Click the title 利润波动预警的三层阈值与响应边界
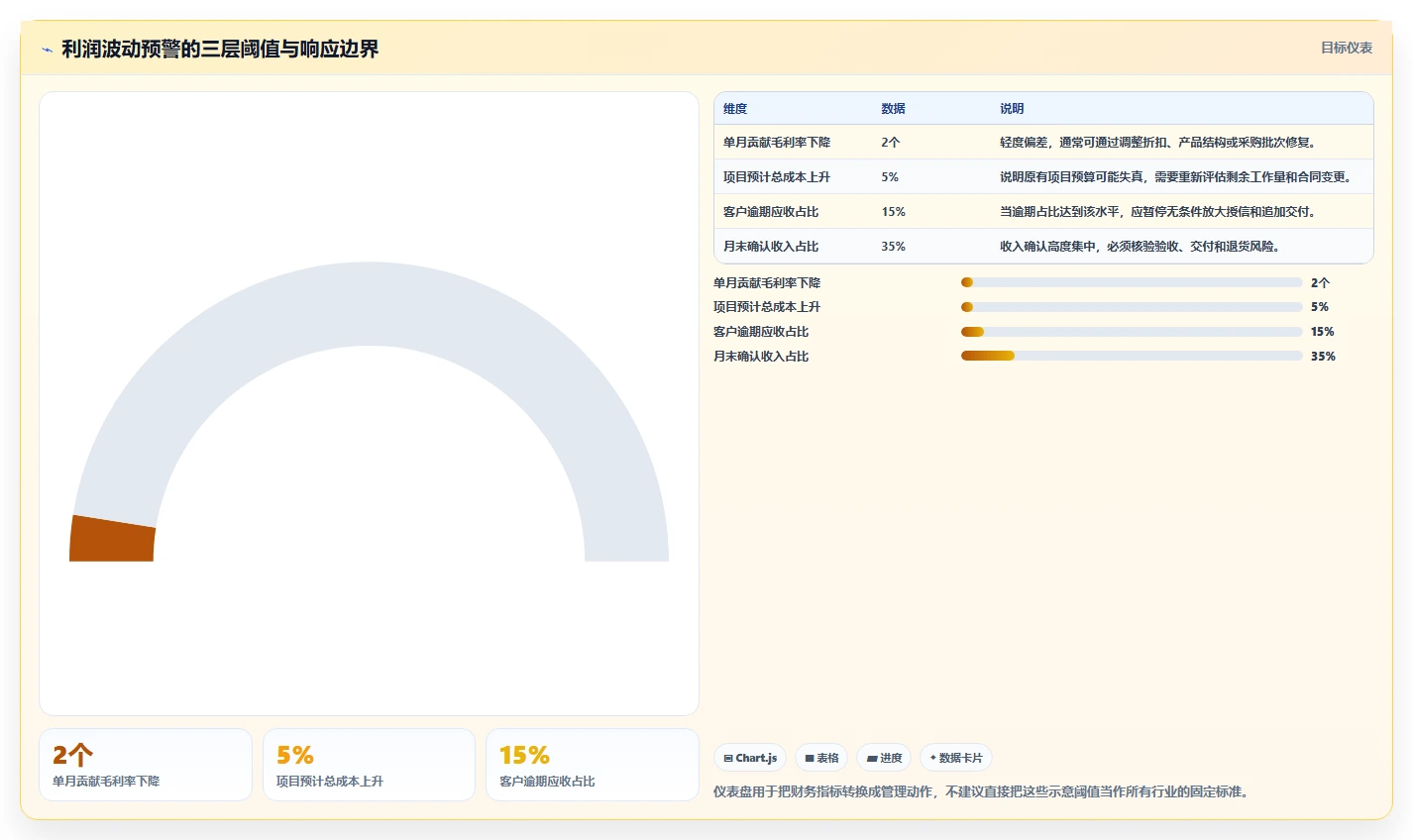The height and width of the screenshot is (840, 1413). pos(220,50)
